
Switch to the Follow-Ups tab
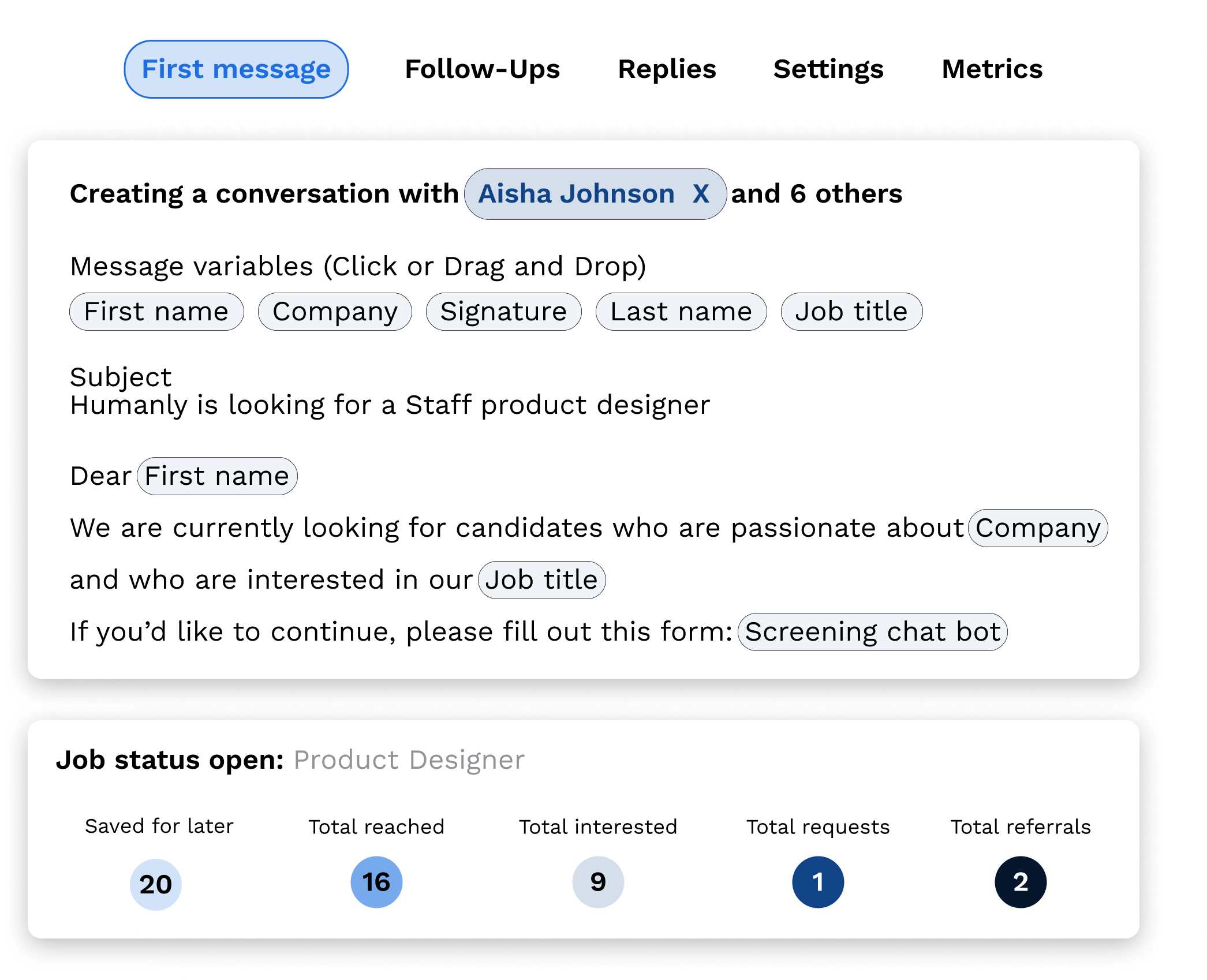[x=483, y=69]
